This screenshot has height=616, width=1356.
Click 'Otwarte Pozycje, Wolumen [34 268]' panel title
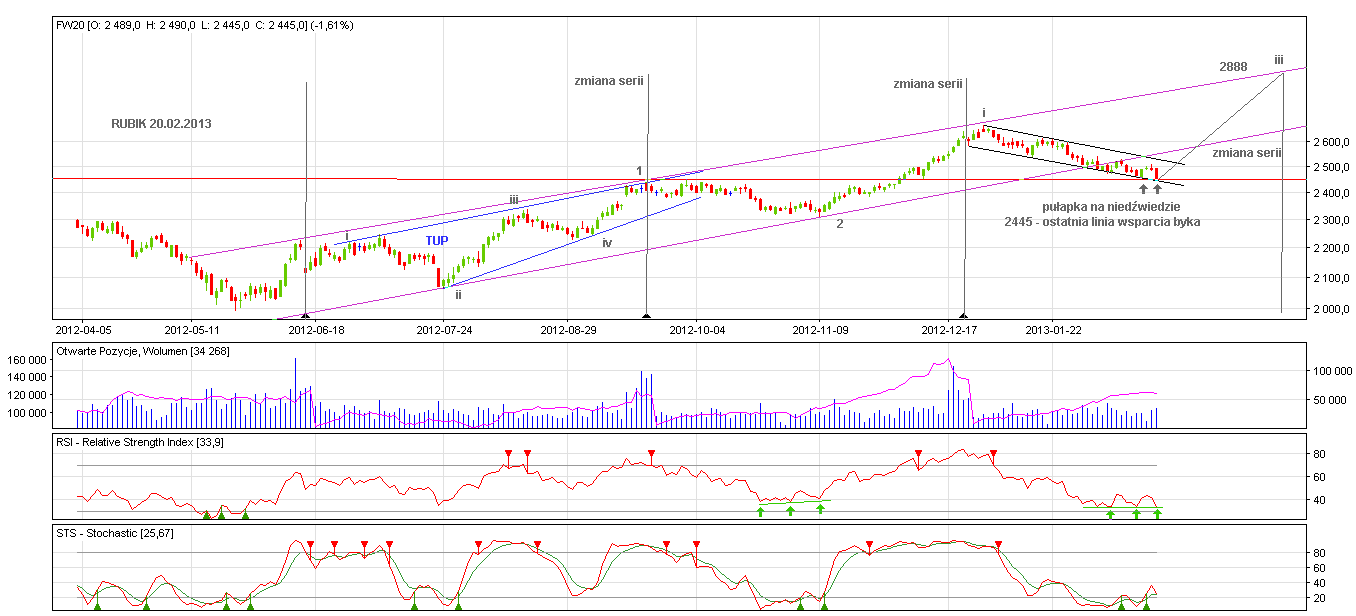pos(144,350)
